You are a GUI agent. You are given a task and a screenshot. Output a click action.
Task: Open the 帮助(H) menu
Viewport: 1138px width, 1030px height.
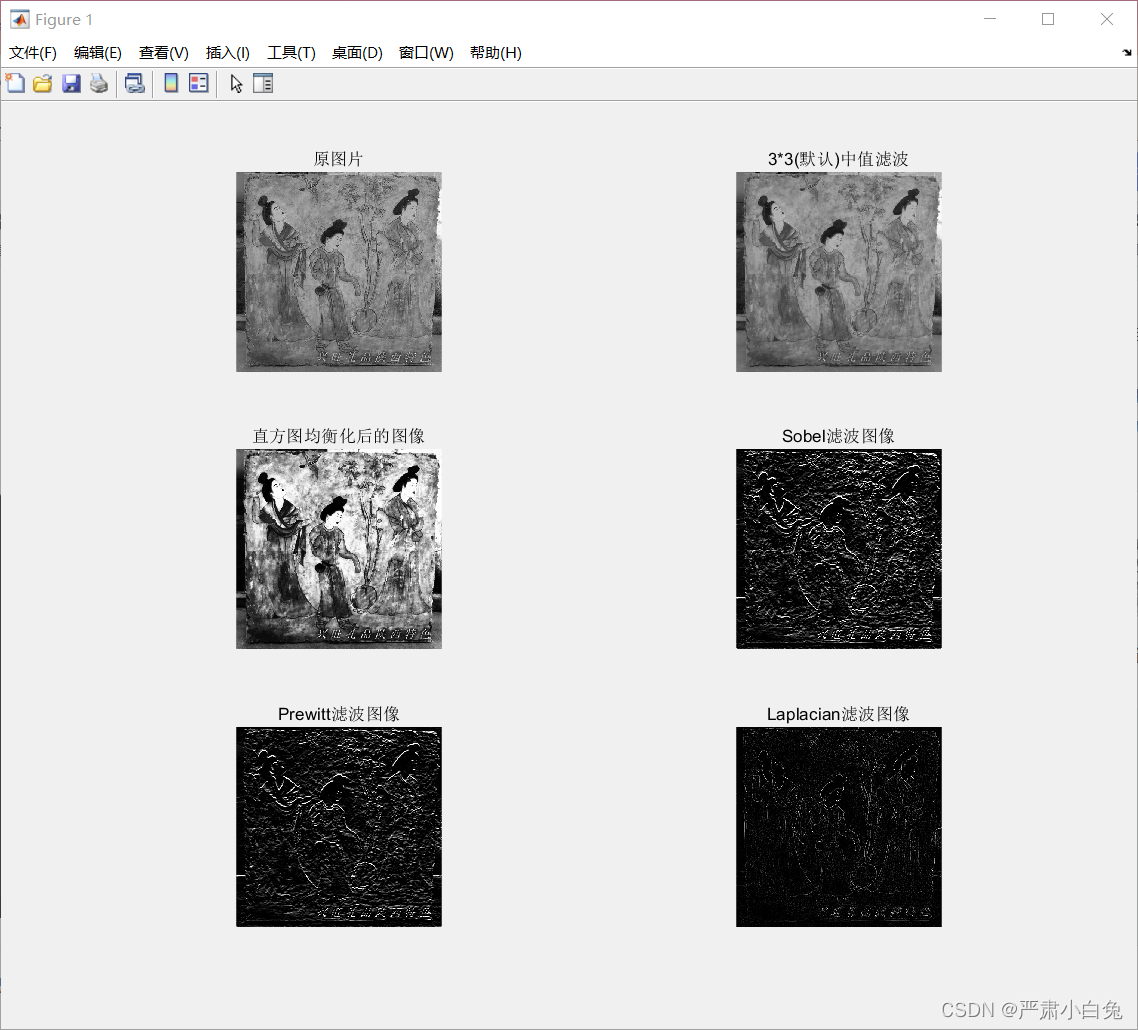tap(496, 53)
